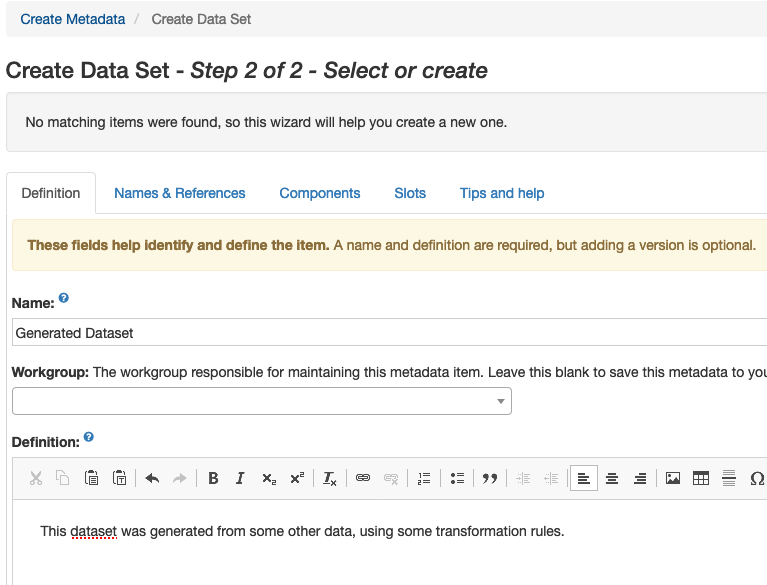Insert a numbered list
Screen dimensions: 767x585
[424, 479]
